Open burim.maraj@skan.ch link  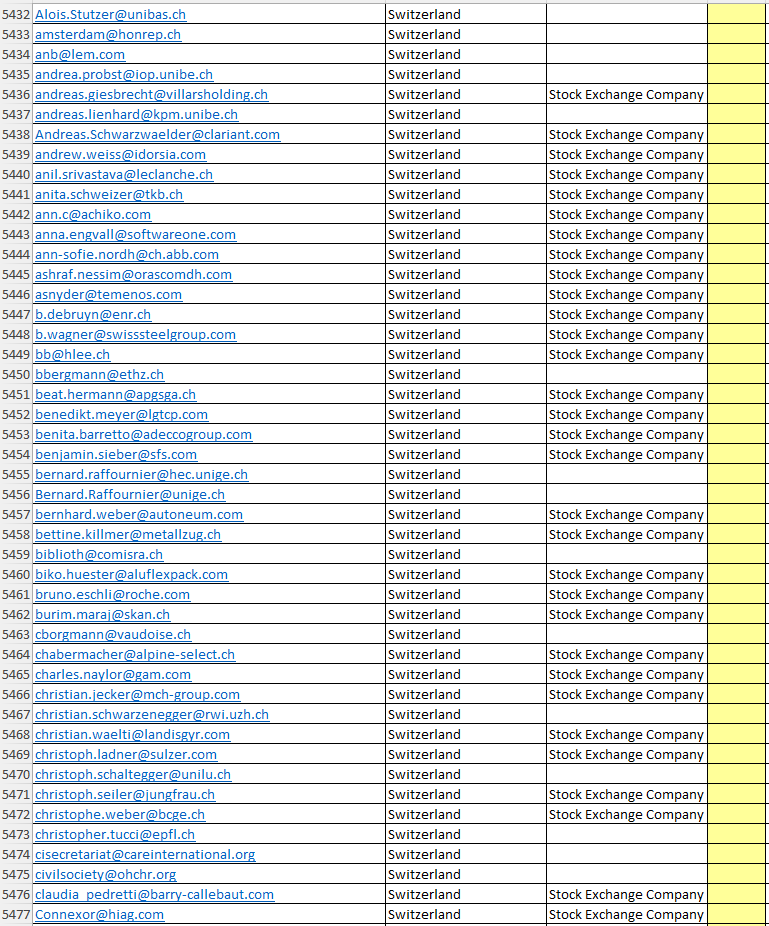pyautogui.click(x=102, y=615)
